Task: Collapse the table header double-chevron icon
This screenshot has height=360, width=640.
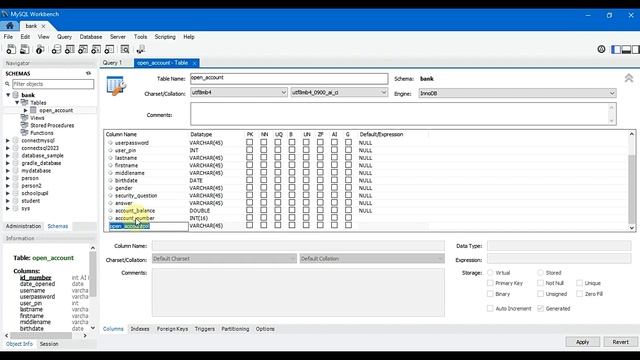Action: pyautogui.click(x=629, y=78)
